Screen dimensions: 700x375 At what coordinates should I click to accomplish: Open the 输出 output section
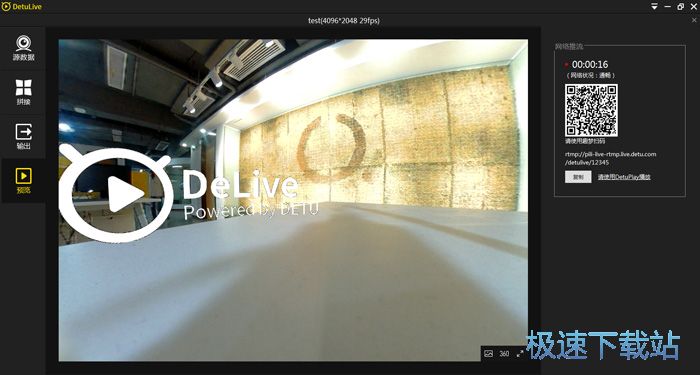point(23,137)
